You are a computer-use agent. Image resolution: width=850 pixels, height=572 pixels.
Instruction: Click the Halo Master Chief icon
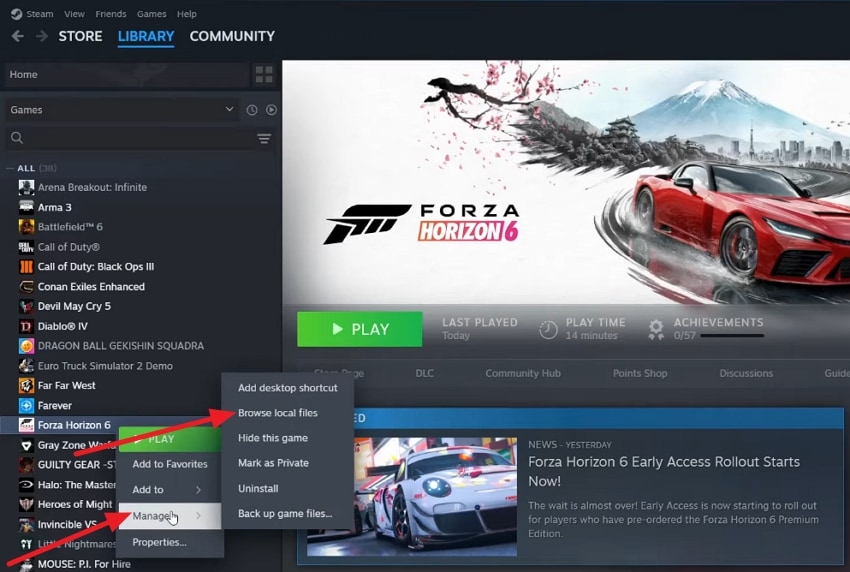pyautogui.click(x=26, y=485)
